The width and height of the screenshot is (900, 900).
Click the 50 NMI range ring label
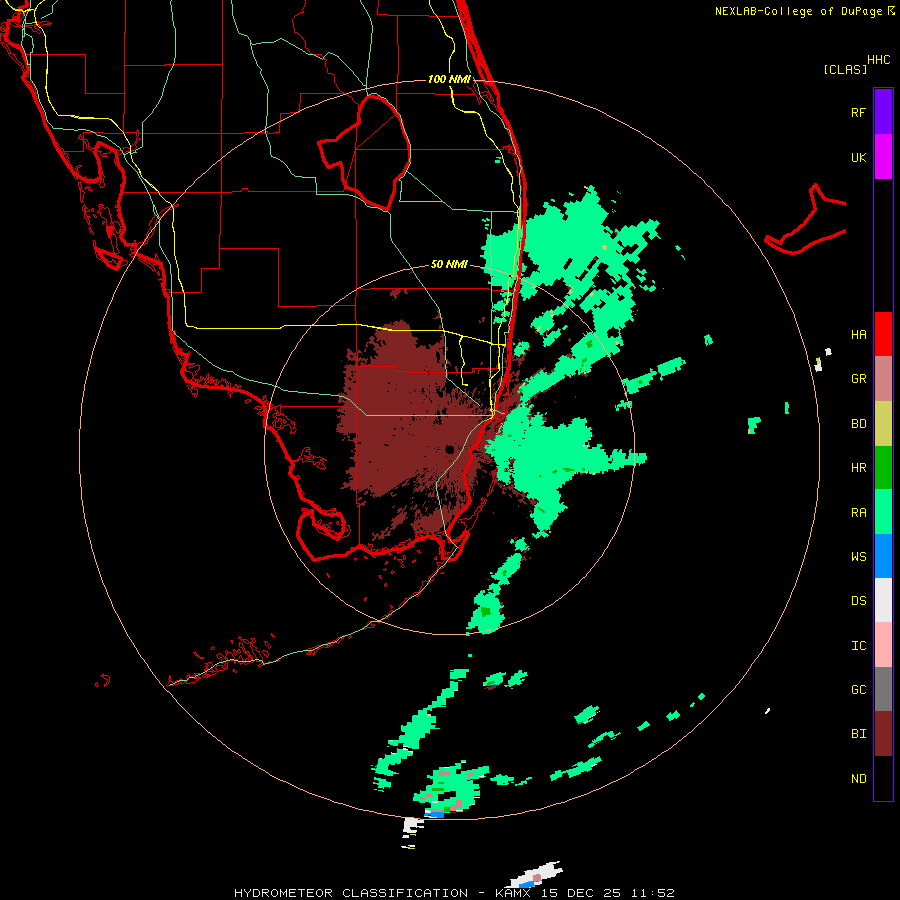click(449, 264)
